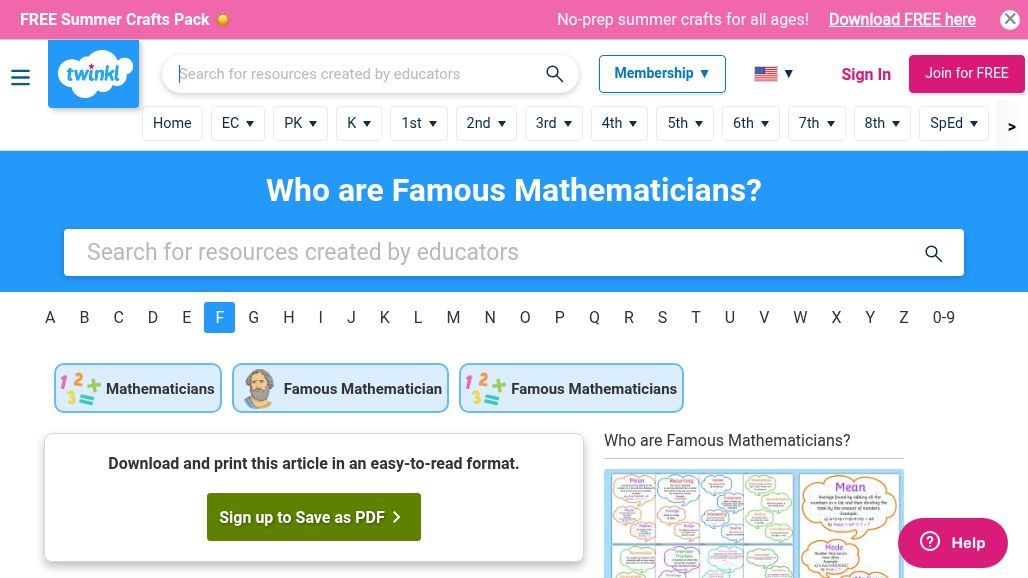Expand the Membership dropdown
1028x578 pixels.
[x=662, y=73]
